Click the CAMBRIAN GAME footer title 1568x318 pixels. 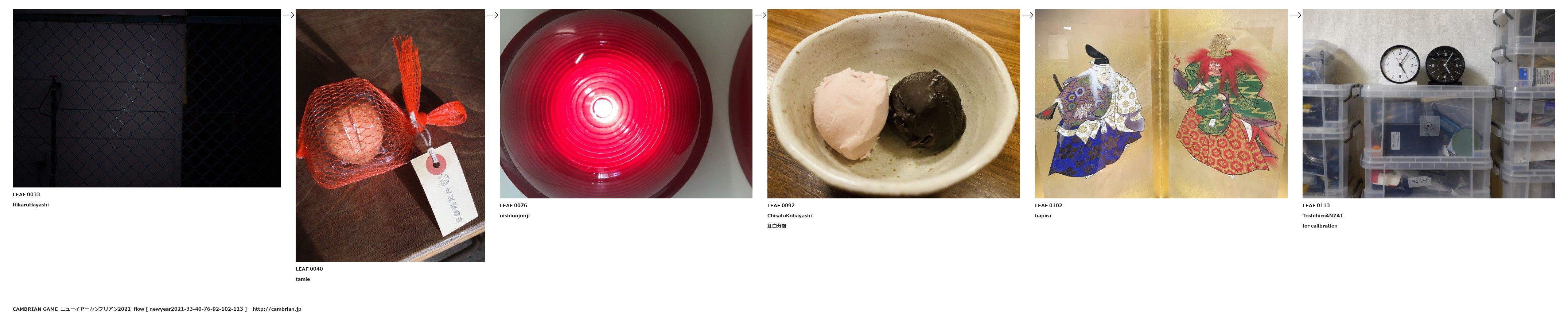(x=35, y=310)
